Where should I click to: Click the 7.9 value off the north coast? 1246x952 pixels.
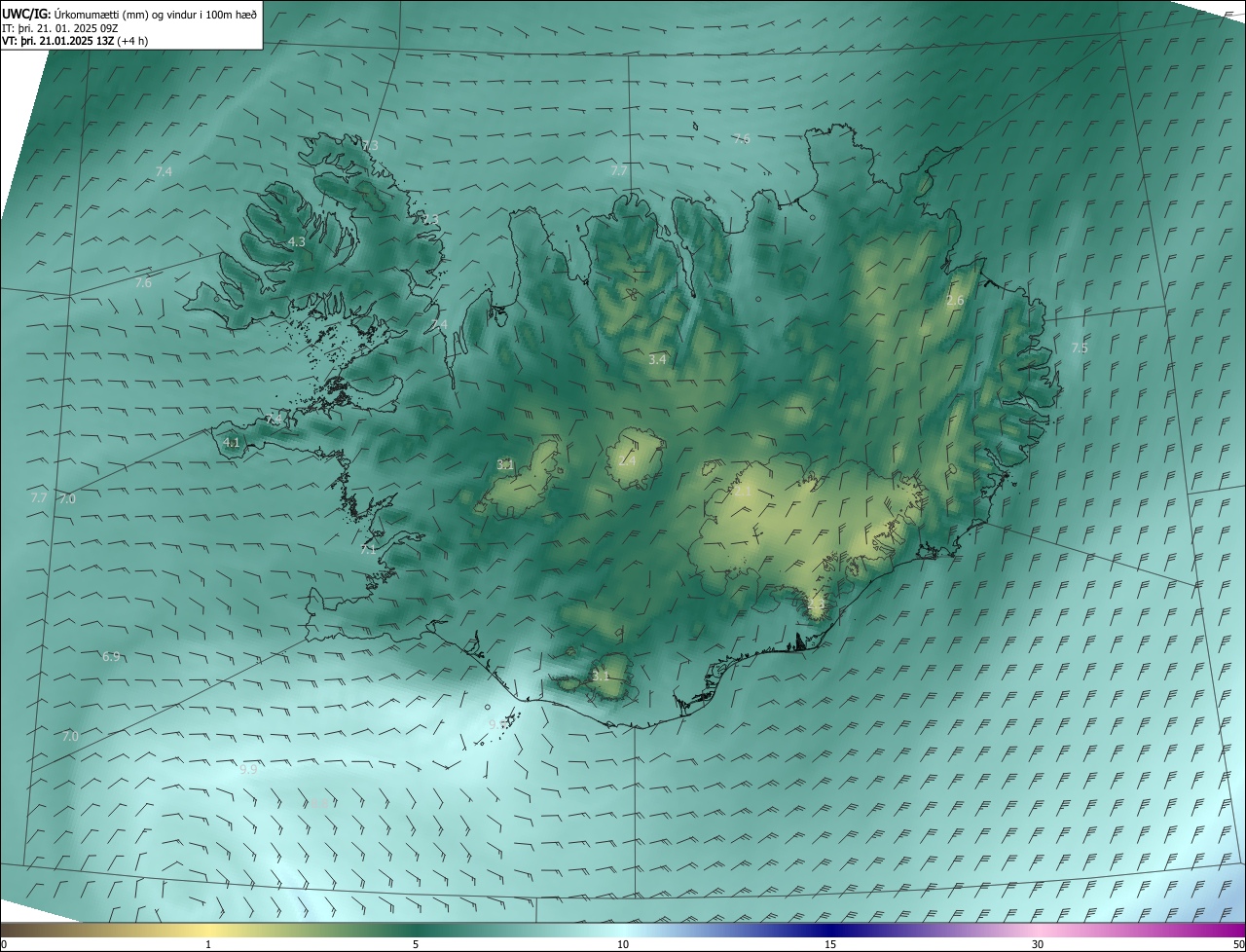[x=742, y=139]
